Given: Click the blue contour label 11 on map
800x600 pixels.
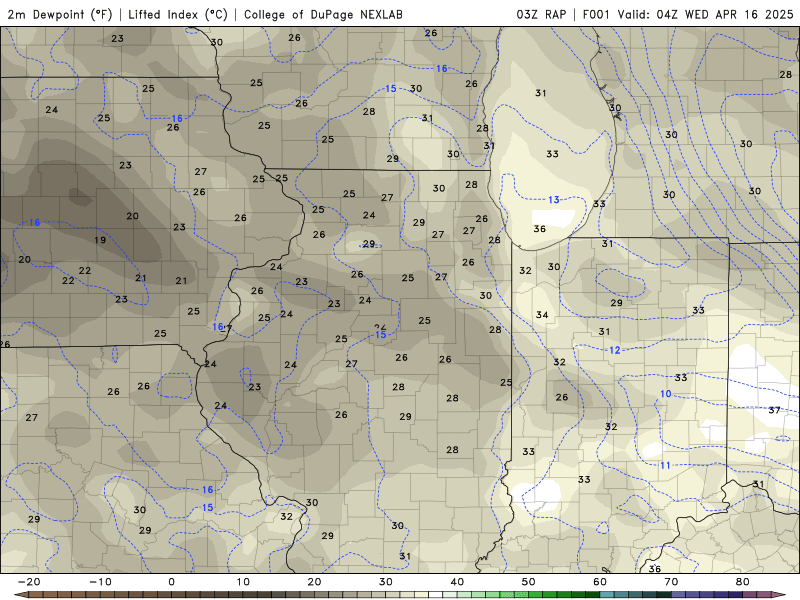Looking at the screenshot, I should (x=665, y=465).
